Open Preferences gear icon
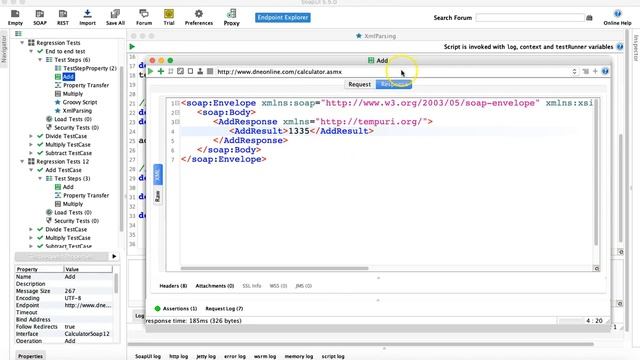640x360 pixels. tap(199, 18)
